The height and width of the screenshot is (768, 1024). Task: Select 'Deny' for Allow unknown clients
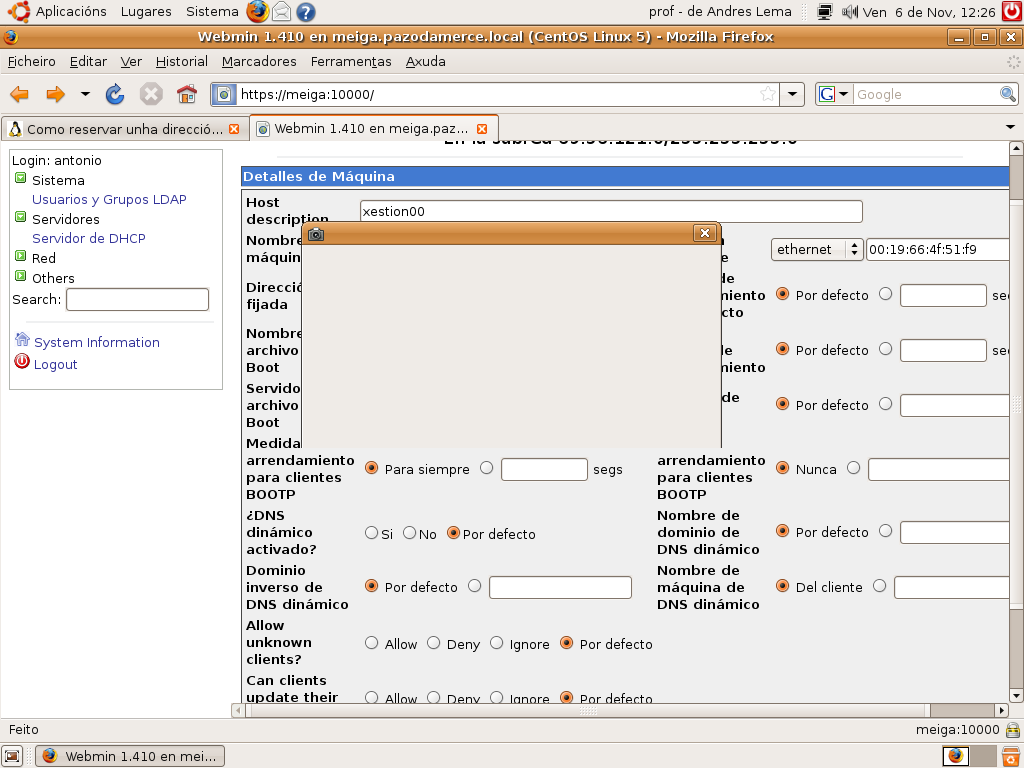(434, 643)
